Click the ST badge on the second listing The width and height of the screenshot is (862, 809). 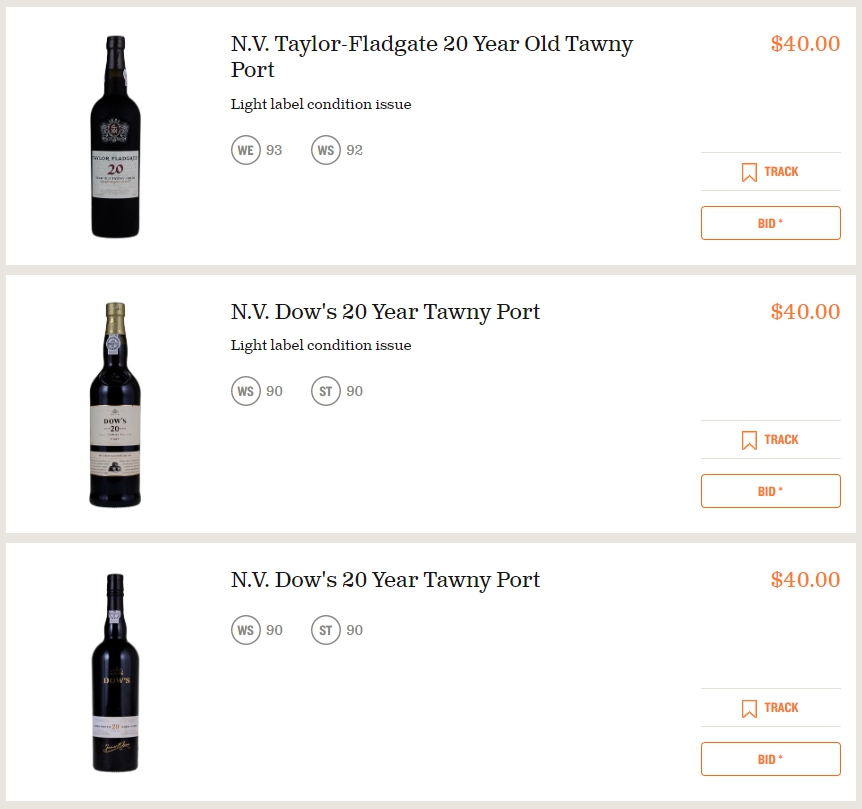pyautogui.click(x=326, y=391)
